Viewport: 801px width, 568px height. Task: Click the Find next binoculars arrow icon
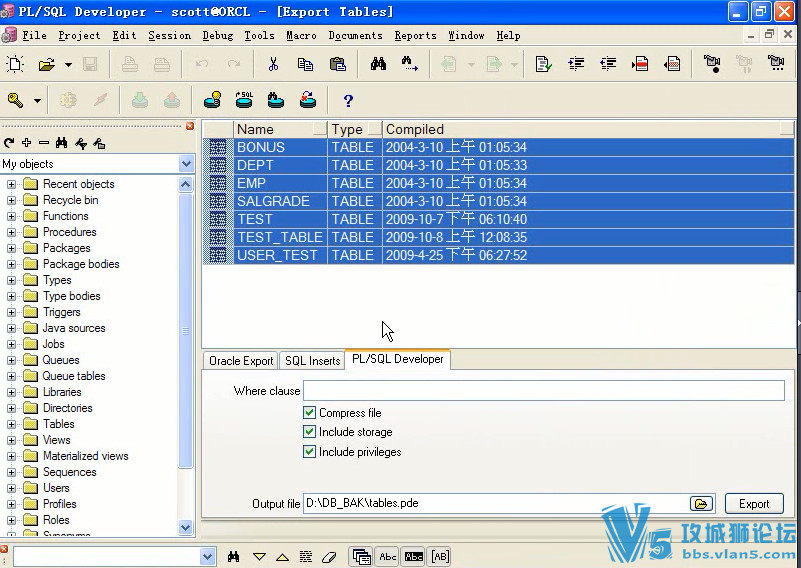point(410,64)
